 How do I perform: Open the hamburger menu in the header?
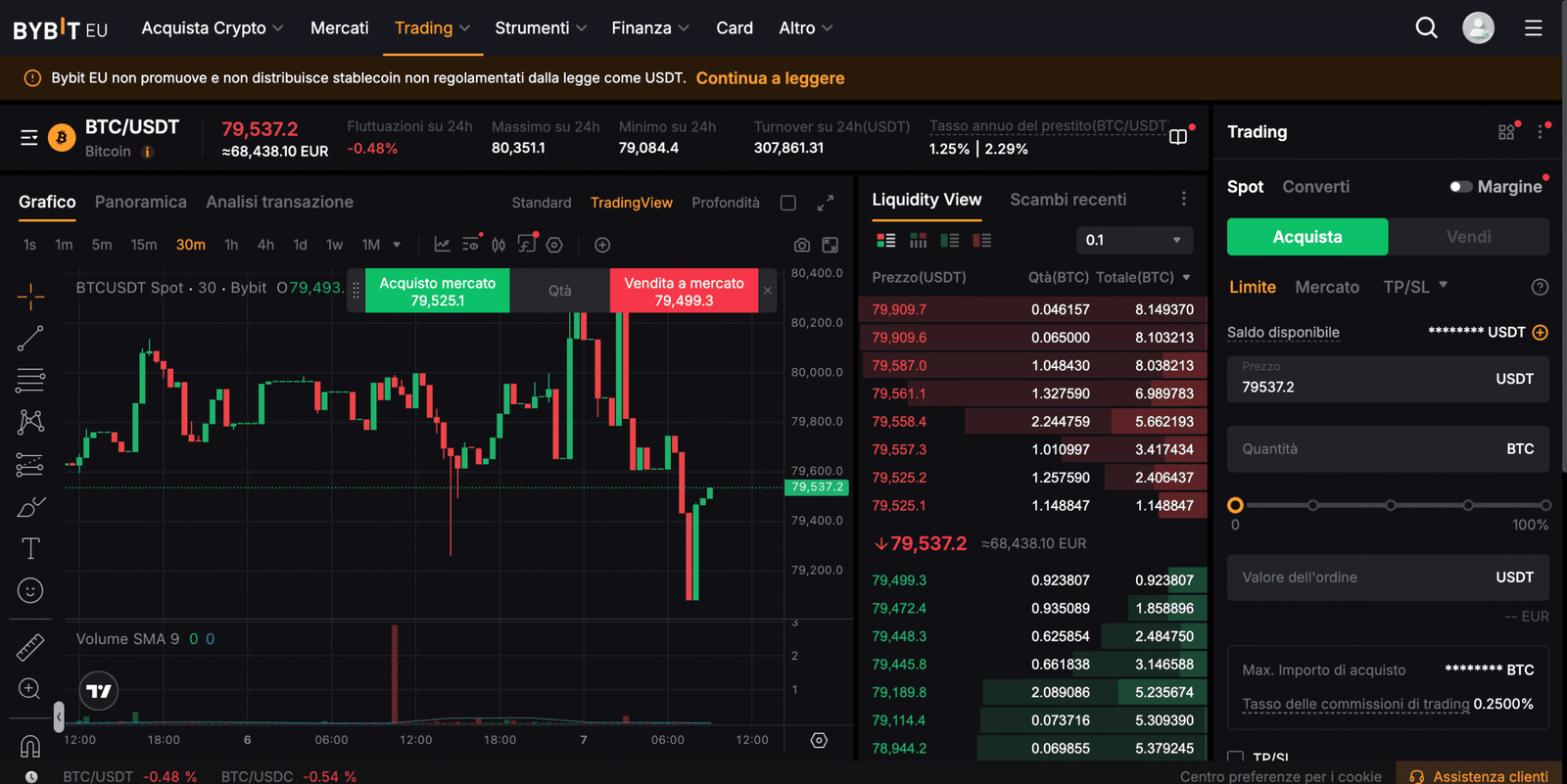click(x=1533, y=28)
